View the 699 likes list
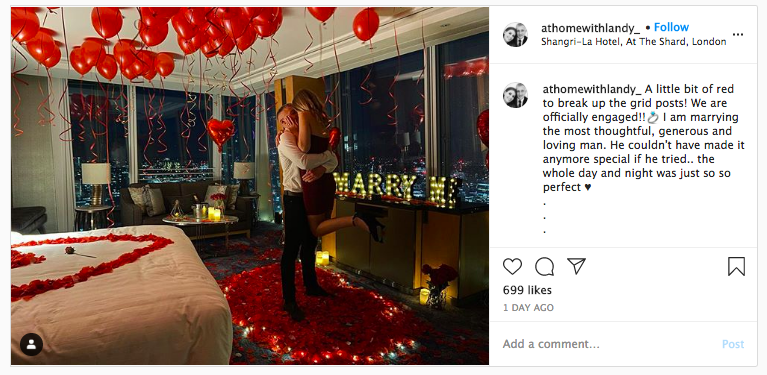This screenshot has width=767, height=375. [x=527, y=290]
